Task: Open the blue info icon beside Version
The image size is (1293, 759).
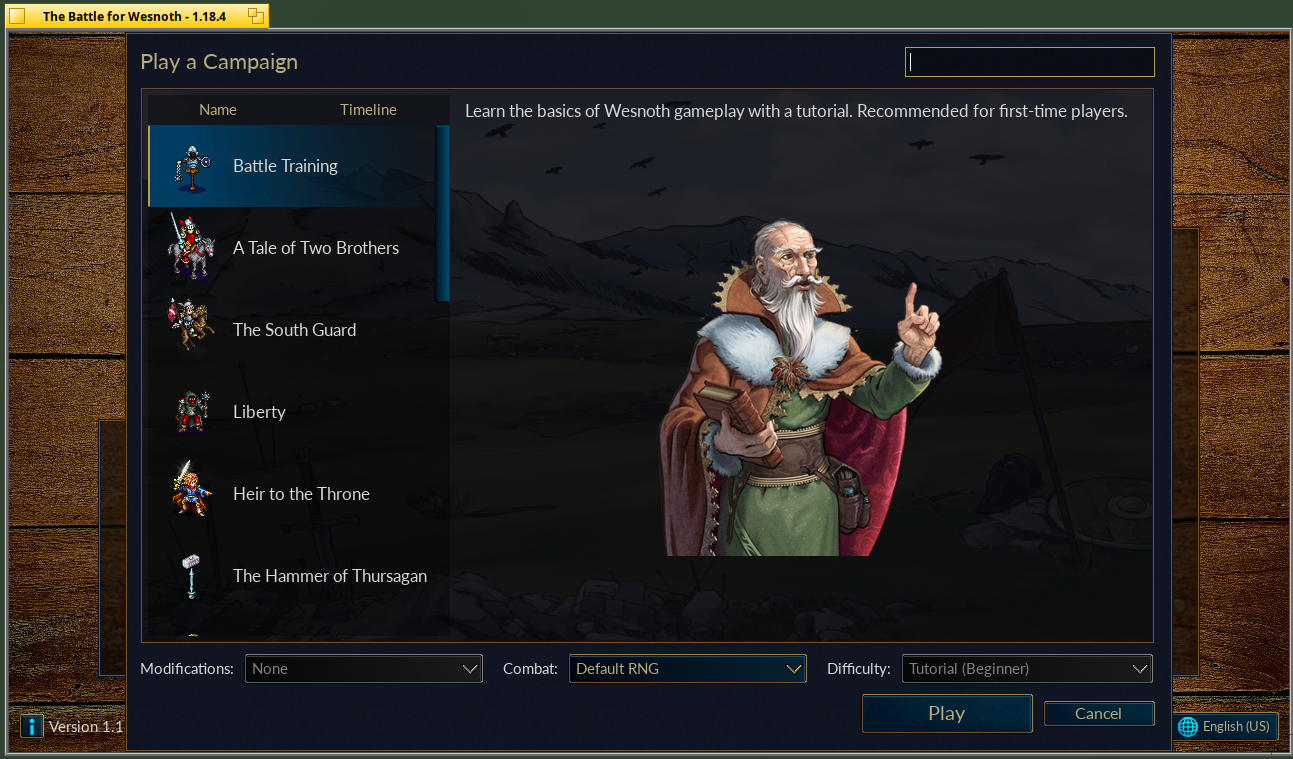Action: click(32, 727)
